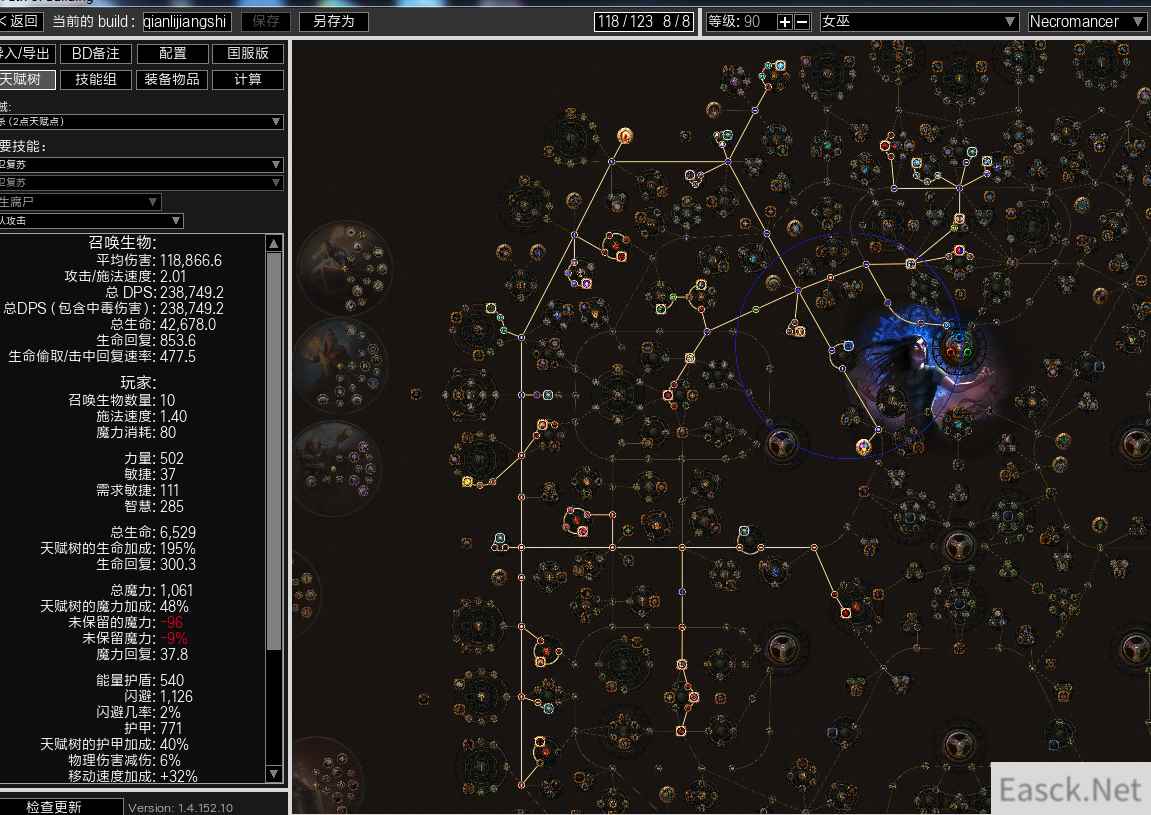Click the 返回 back button
Image resolution: width=1151 pixels, height=815 pixels.
[x=21, y=21]
